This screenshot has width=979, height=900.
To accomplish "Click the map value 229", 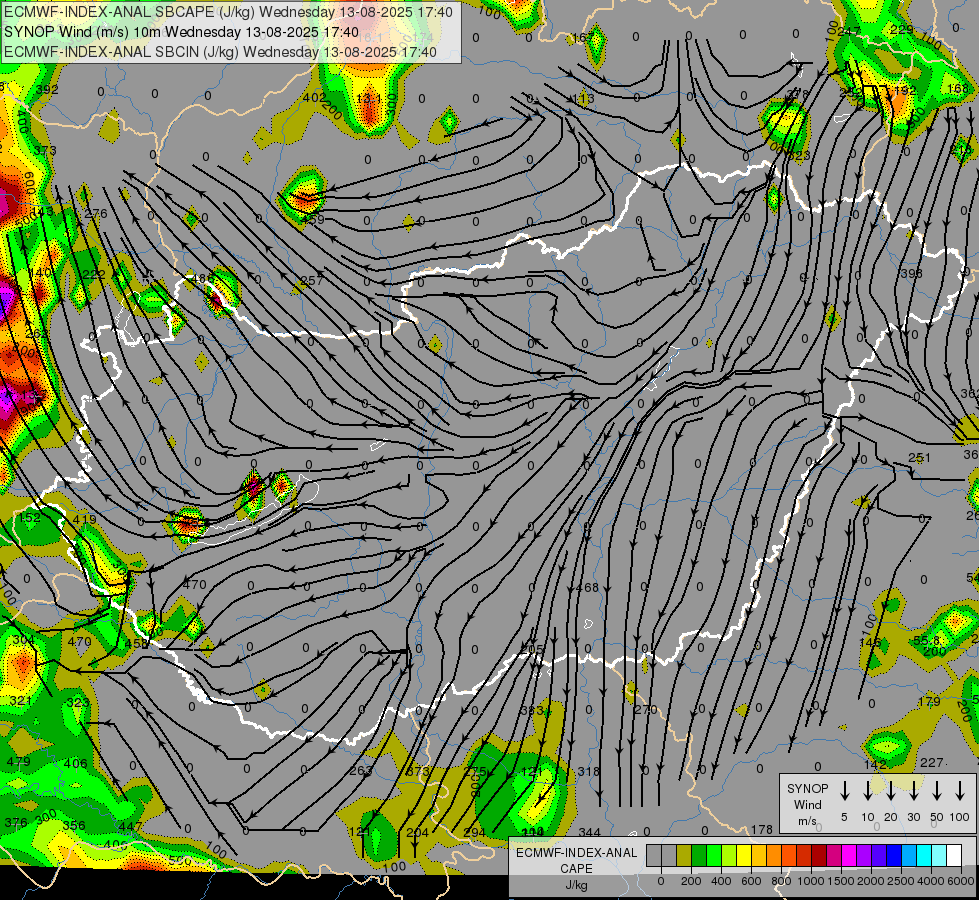I will point(901,29).
